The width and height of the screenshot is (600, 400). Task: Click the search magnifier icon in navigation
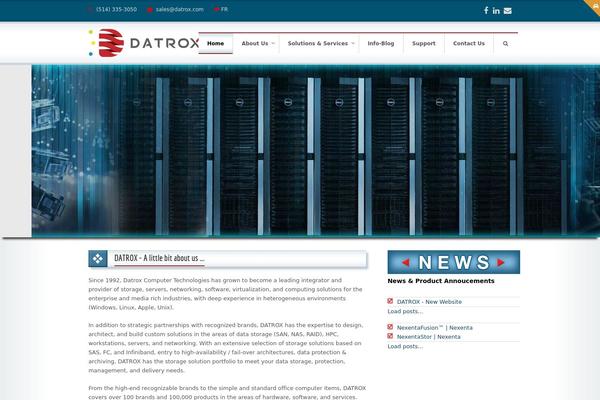(505, 44)
